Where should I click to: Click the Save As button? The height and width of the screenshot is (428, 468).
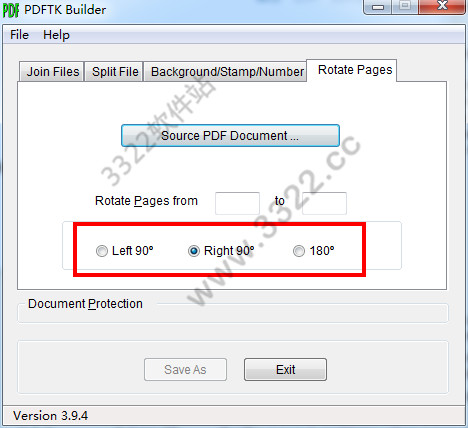tap(185, 370)
